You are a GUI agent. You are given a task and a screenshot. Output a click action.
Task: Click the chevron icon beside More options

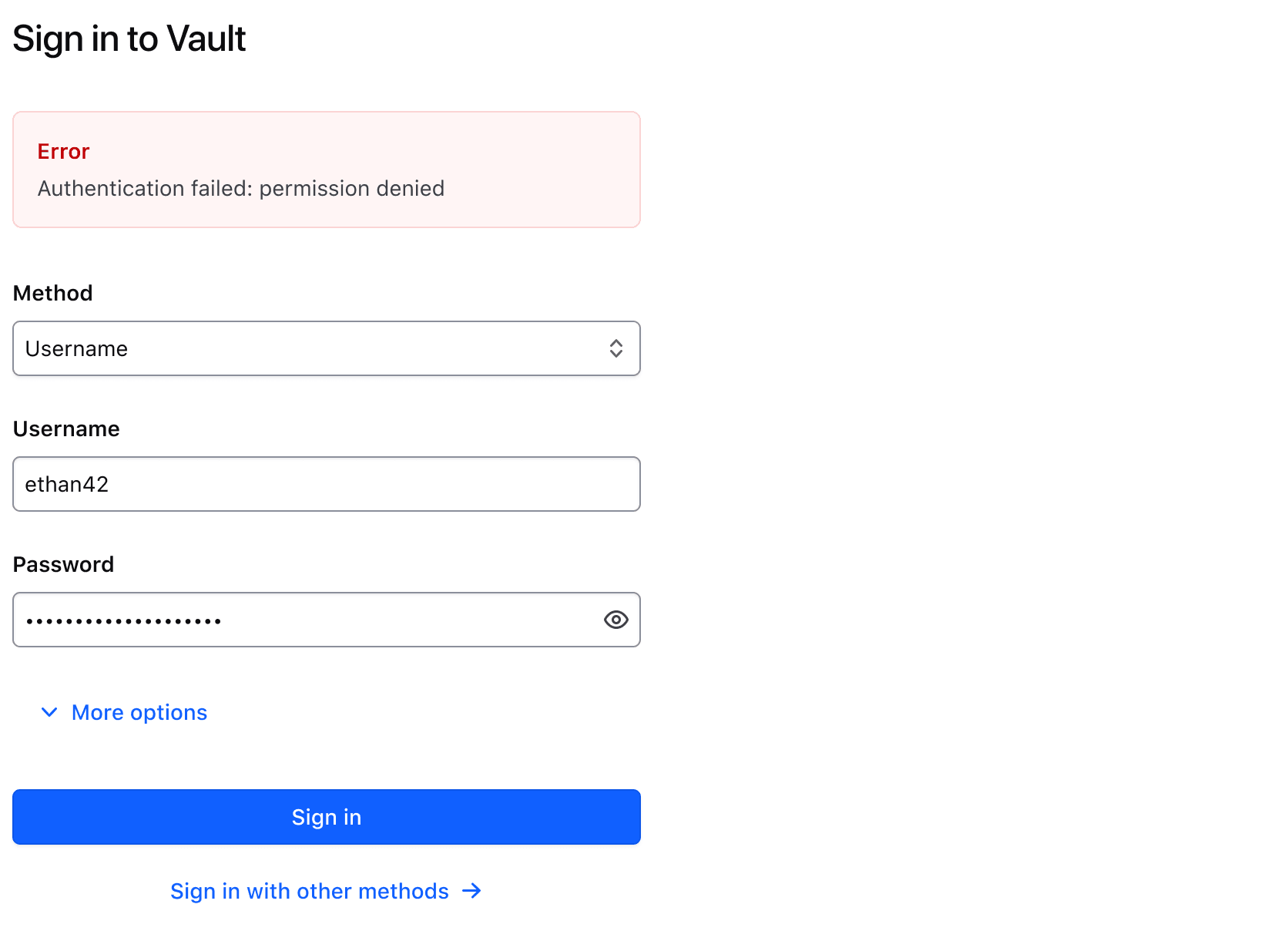click(49, 712)
